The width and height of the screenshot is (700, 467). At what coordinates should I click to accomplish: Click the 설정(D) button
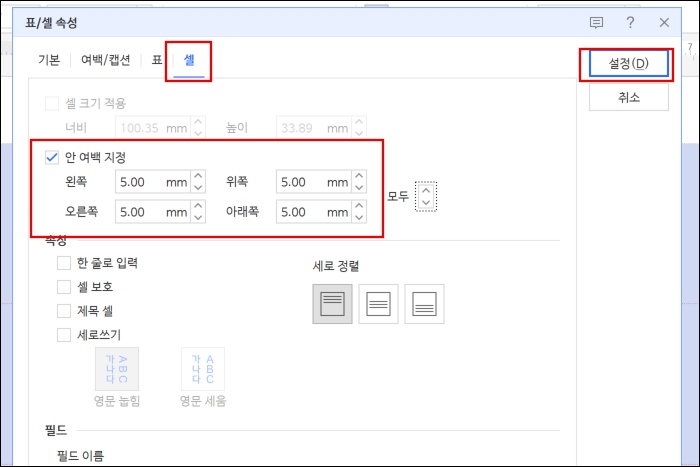coord(629,63)
